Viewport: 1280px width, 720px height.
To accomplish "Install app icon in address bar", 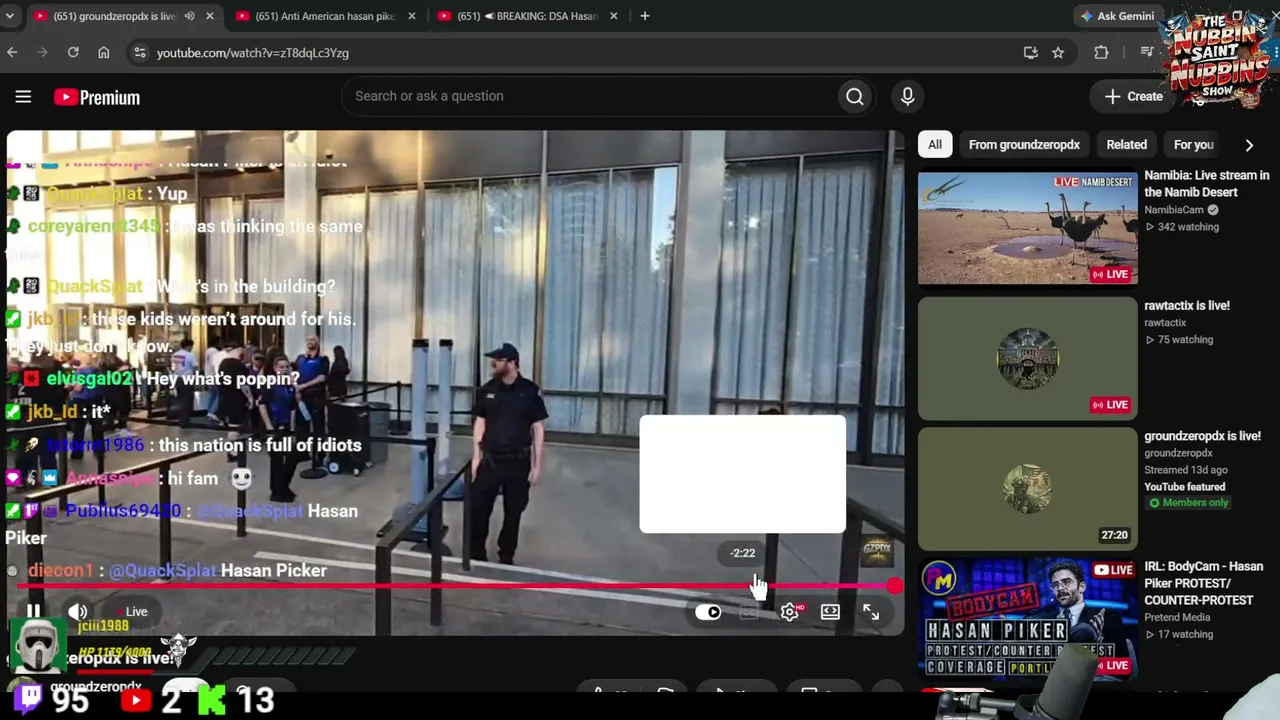I will (x=1031, y=53).
